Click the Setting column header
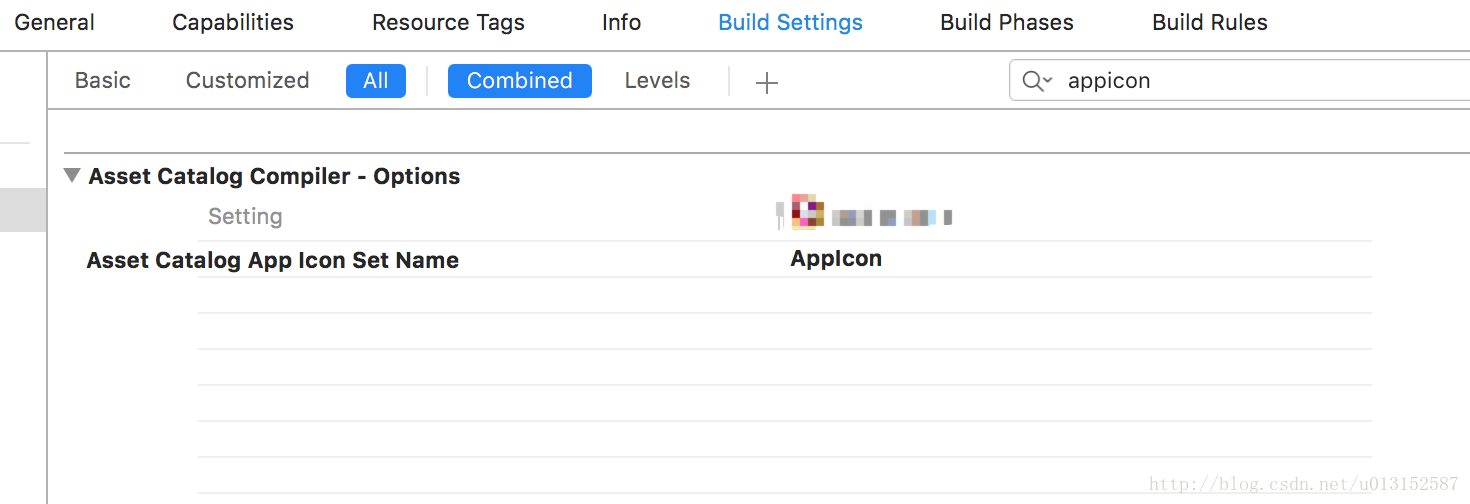Screen dimensions: 1470x504 click(x=245, y=216)
